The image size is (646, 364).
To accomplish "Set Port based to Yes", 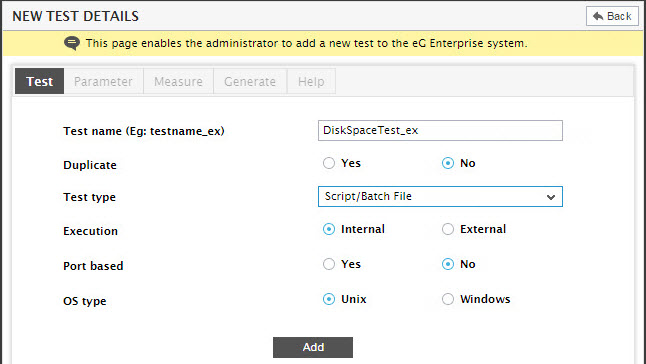I will [329, 264].
